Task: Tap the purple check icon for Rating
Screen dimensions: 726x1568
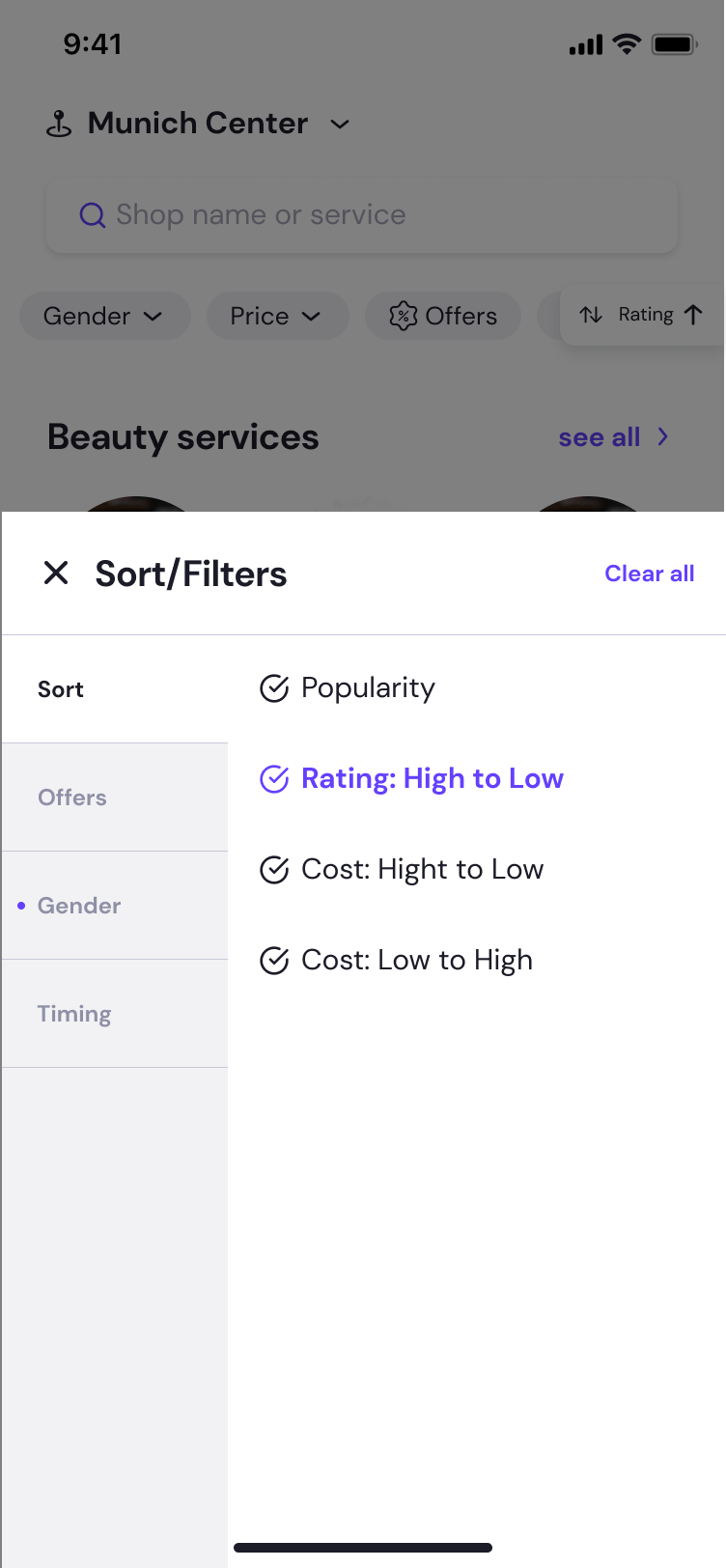Action: tap(274, 779)
